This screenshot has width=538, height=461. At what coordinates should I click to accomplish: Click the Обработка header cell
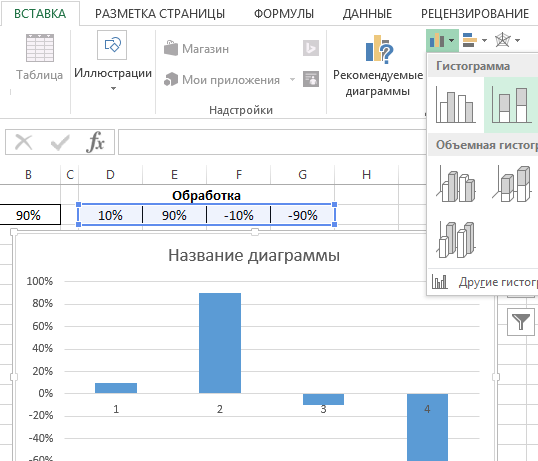click(x=206, y=196)
